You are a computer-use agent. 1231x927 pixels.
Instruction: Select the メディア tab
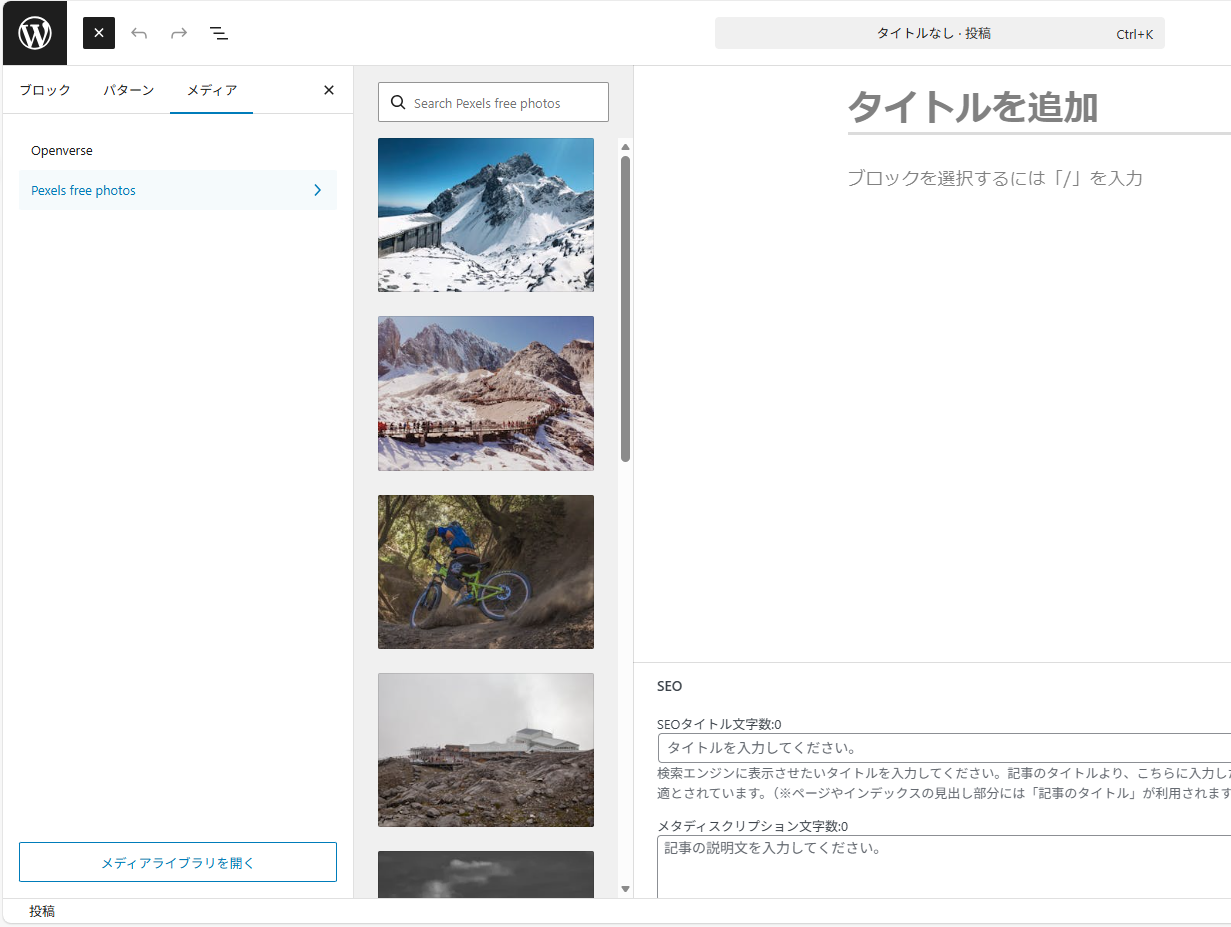pyautogui.click(x=212, y=90)
